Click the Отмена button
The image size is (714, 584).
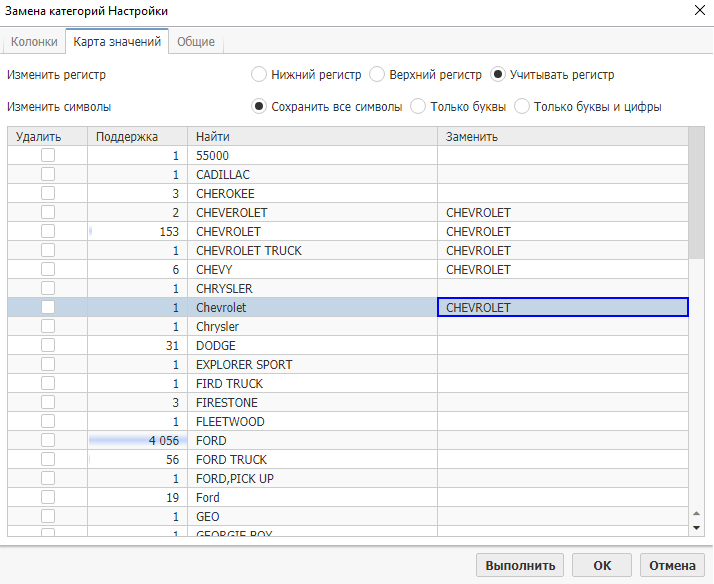(672, 565)
